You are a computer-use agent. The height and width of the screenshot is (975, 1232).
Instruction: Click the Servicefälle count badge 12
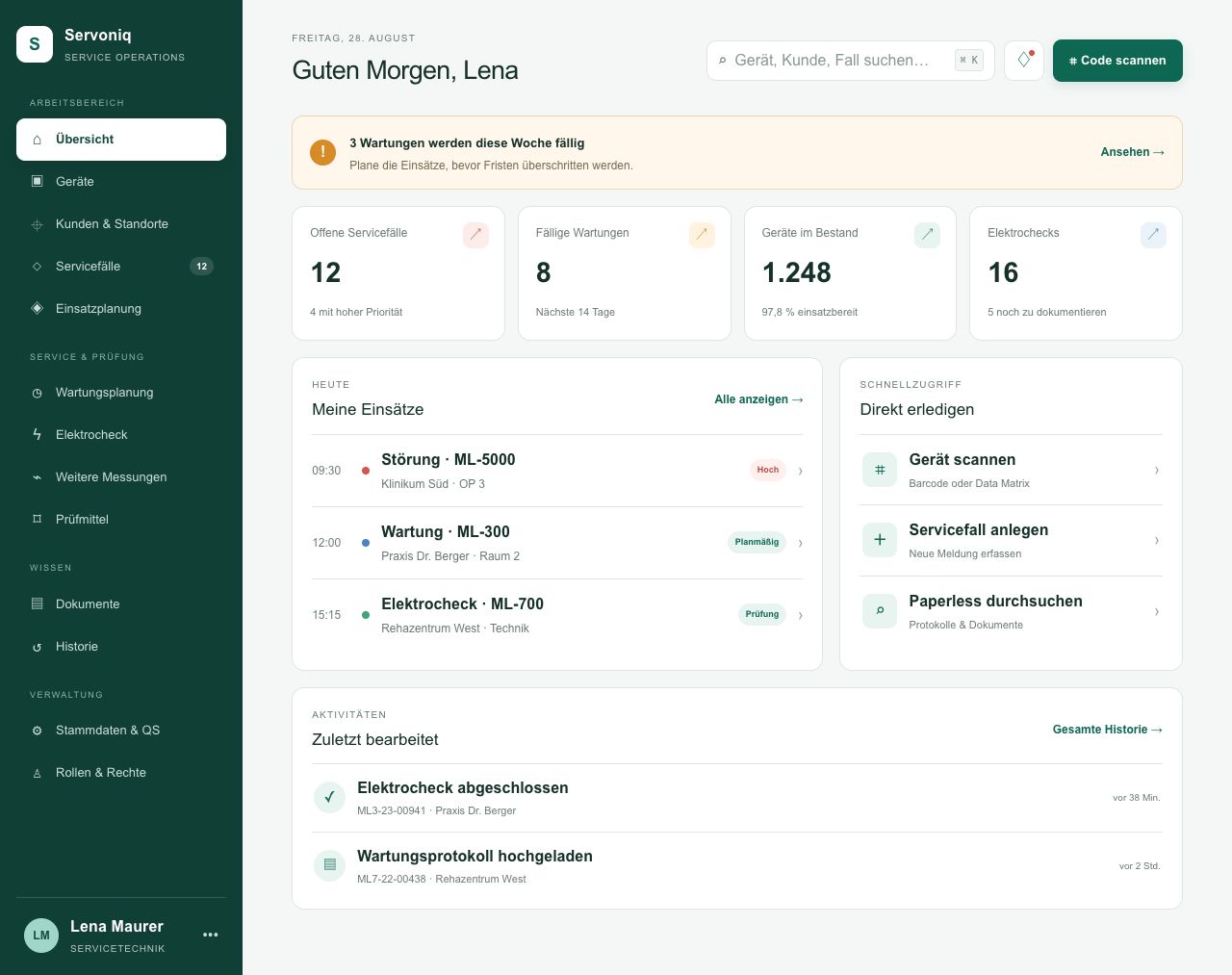pos(201,267)
